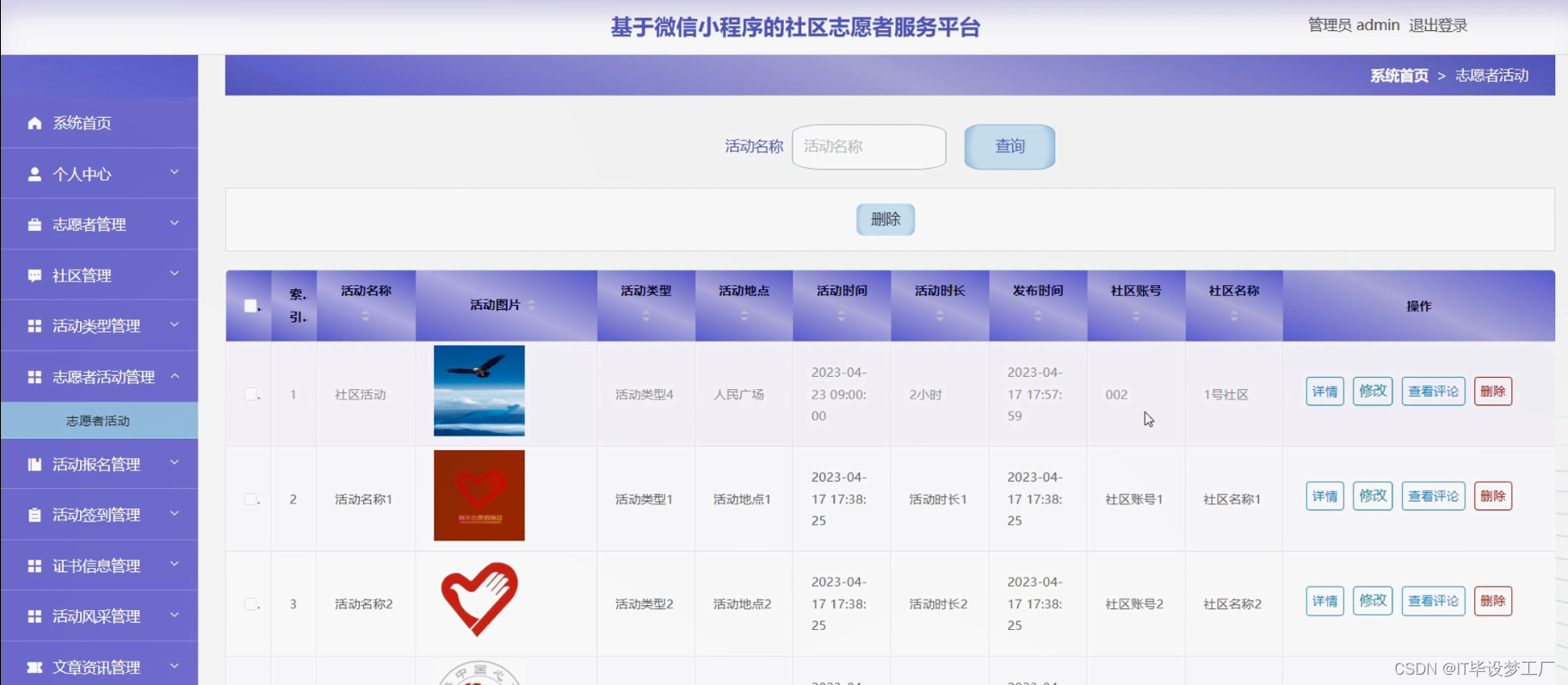Click the person icon beside 个人中心
Viewport: 1568px width, 685px height.
[x=34, y=174]
